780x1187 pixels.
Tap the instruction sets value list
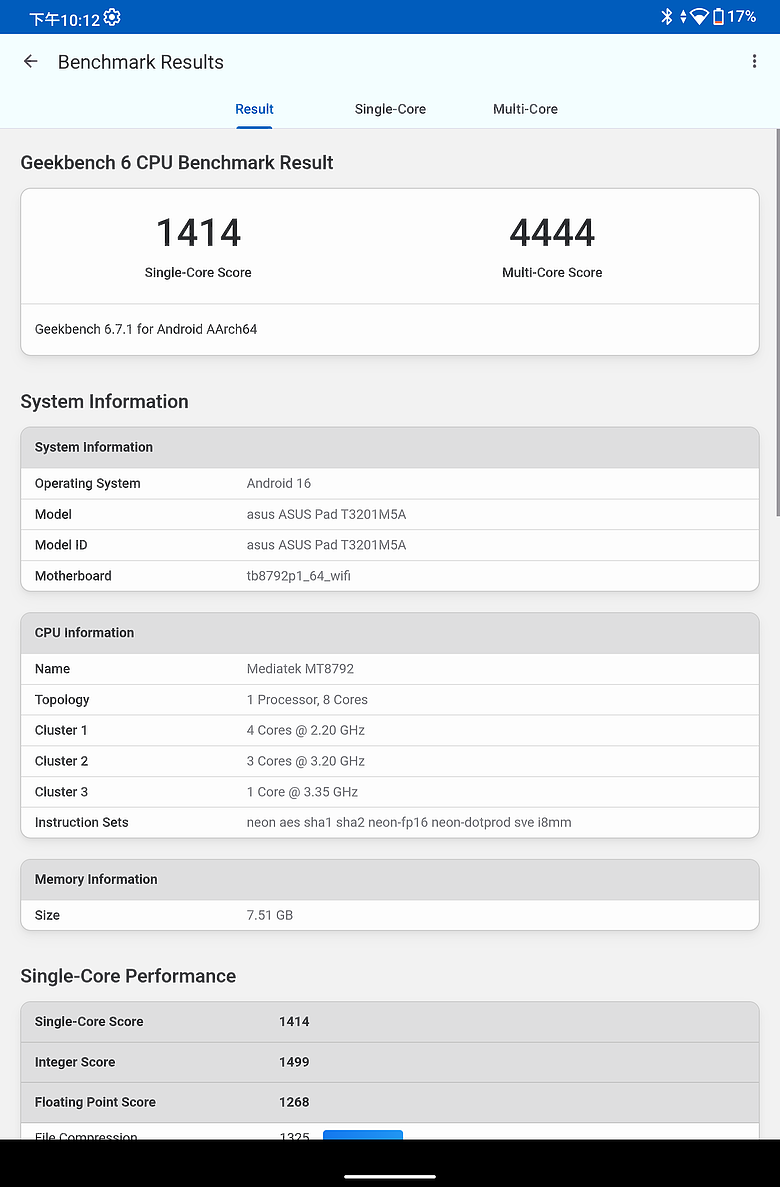click(409, 823)
